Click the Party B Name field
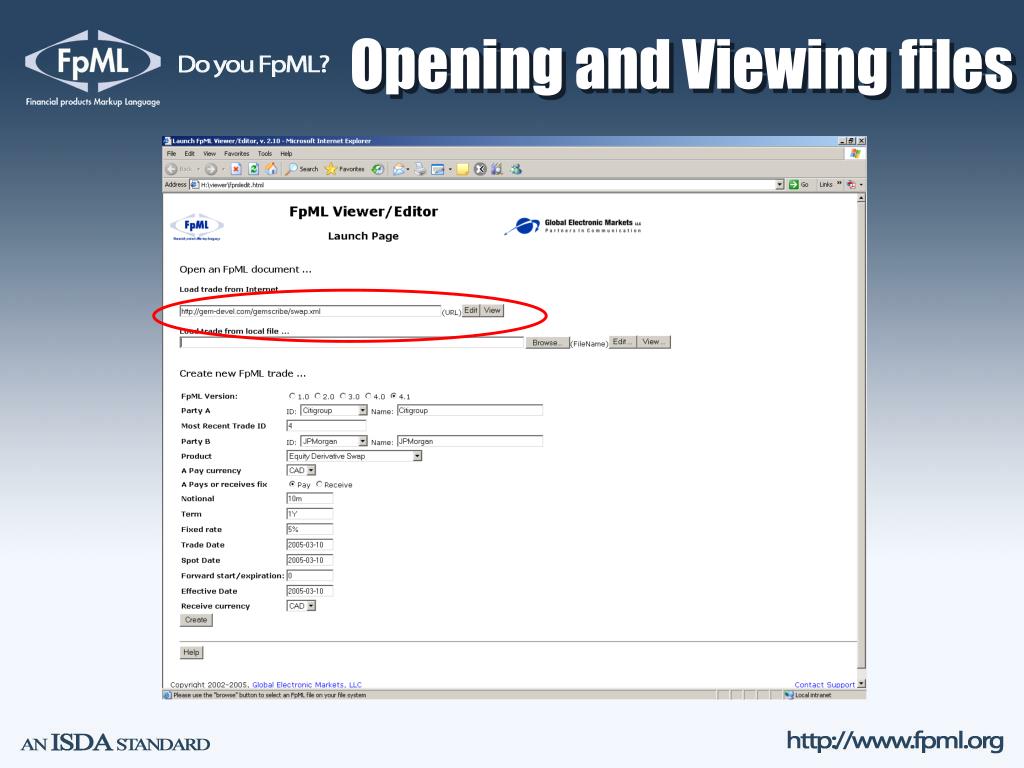Image resolution: width=1024 pixels, height=768 pixels. (x=470, y=441)
